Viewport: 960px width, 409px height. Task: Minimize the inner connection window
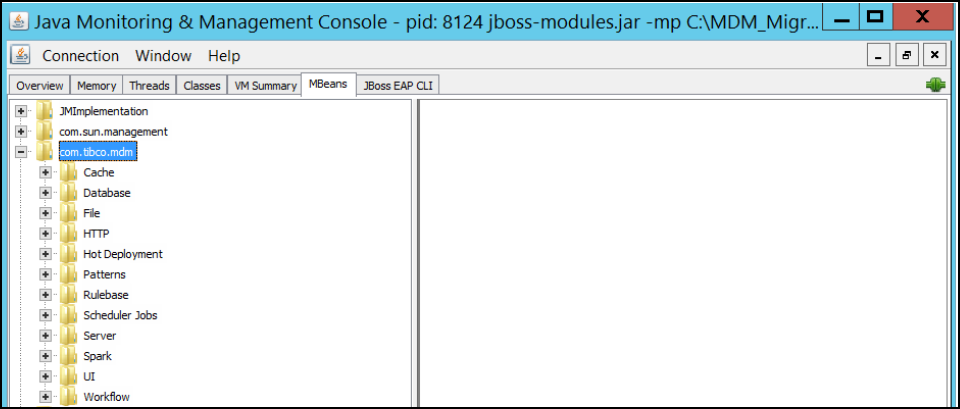[878, 56]
